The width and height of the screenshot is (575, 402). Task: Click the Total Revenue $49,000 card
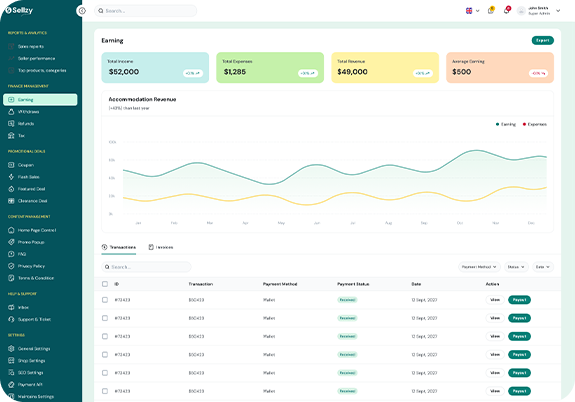pos(385,67)
